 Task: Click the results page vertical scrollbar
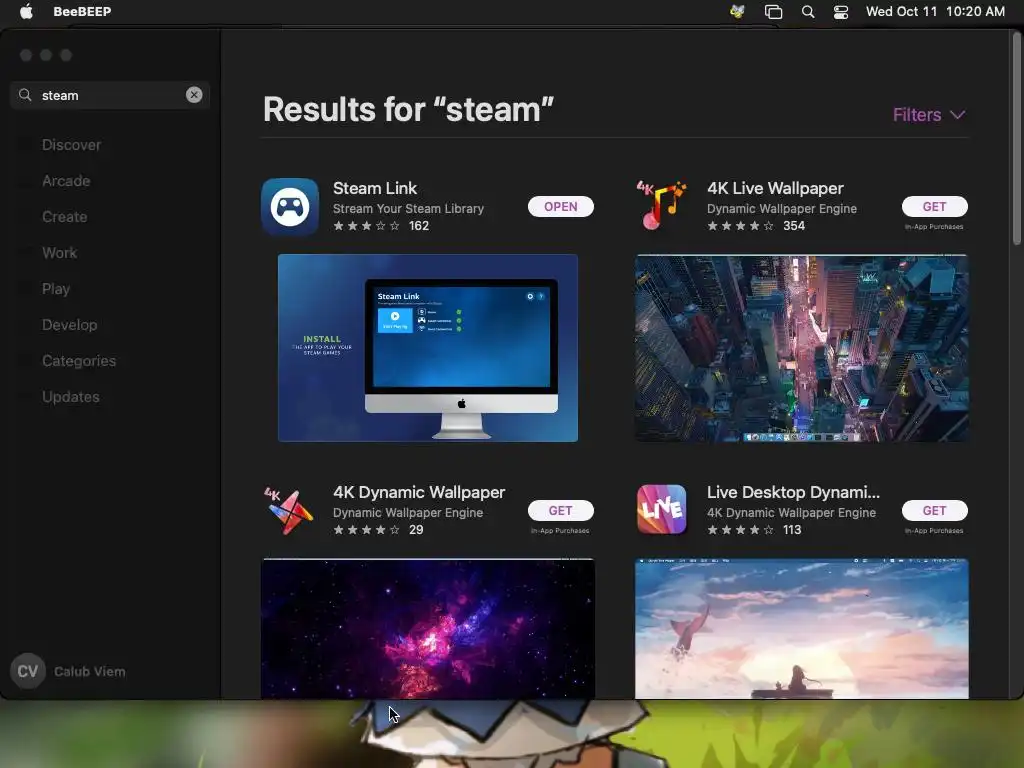point(1016,140)
